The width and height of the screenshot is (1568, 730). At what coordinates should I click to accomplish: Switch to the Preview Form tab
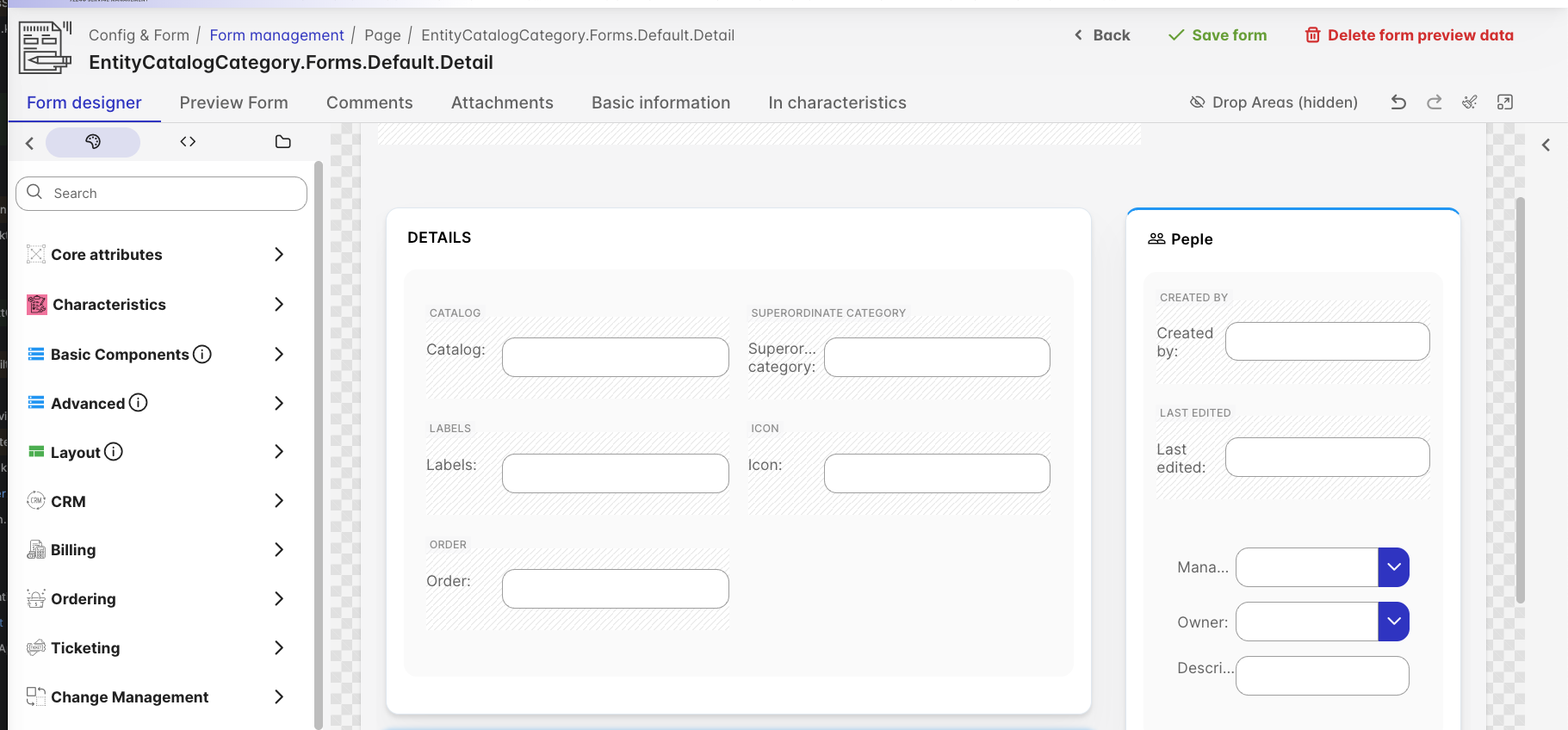coord(233,102)
